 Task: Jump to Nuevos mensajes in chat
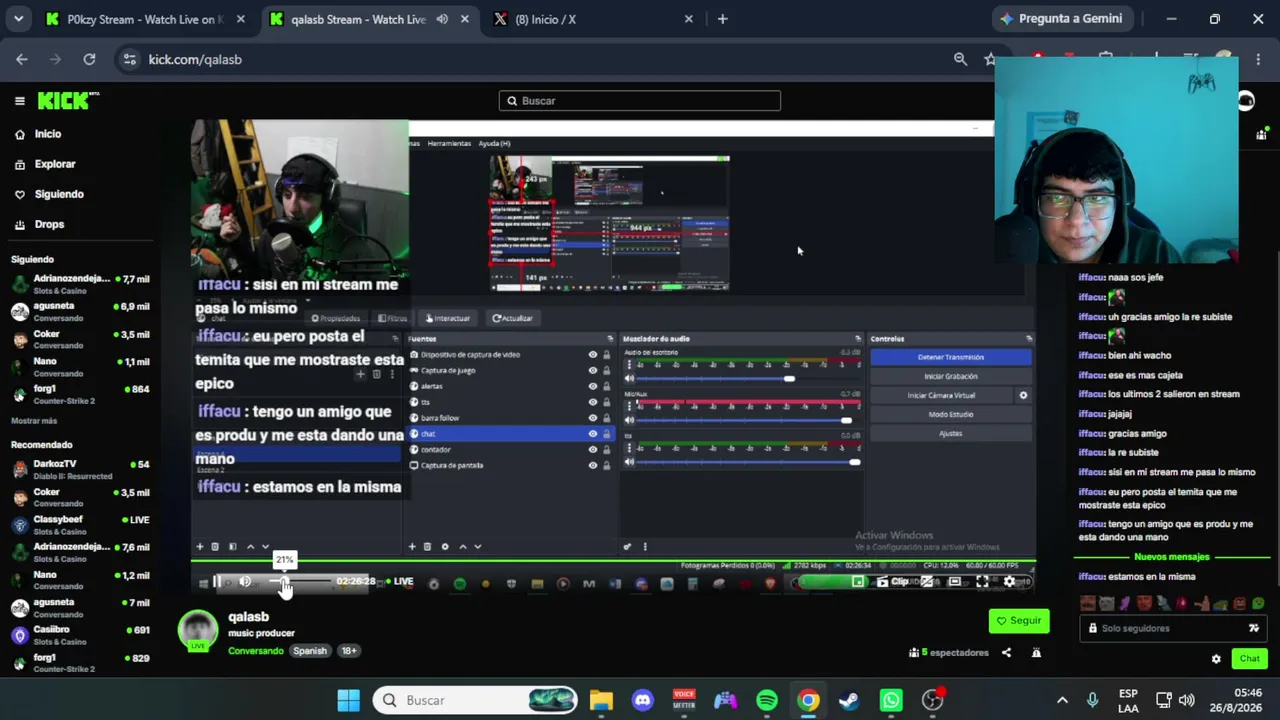point(1172,557)
